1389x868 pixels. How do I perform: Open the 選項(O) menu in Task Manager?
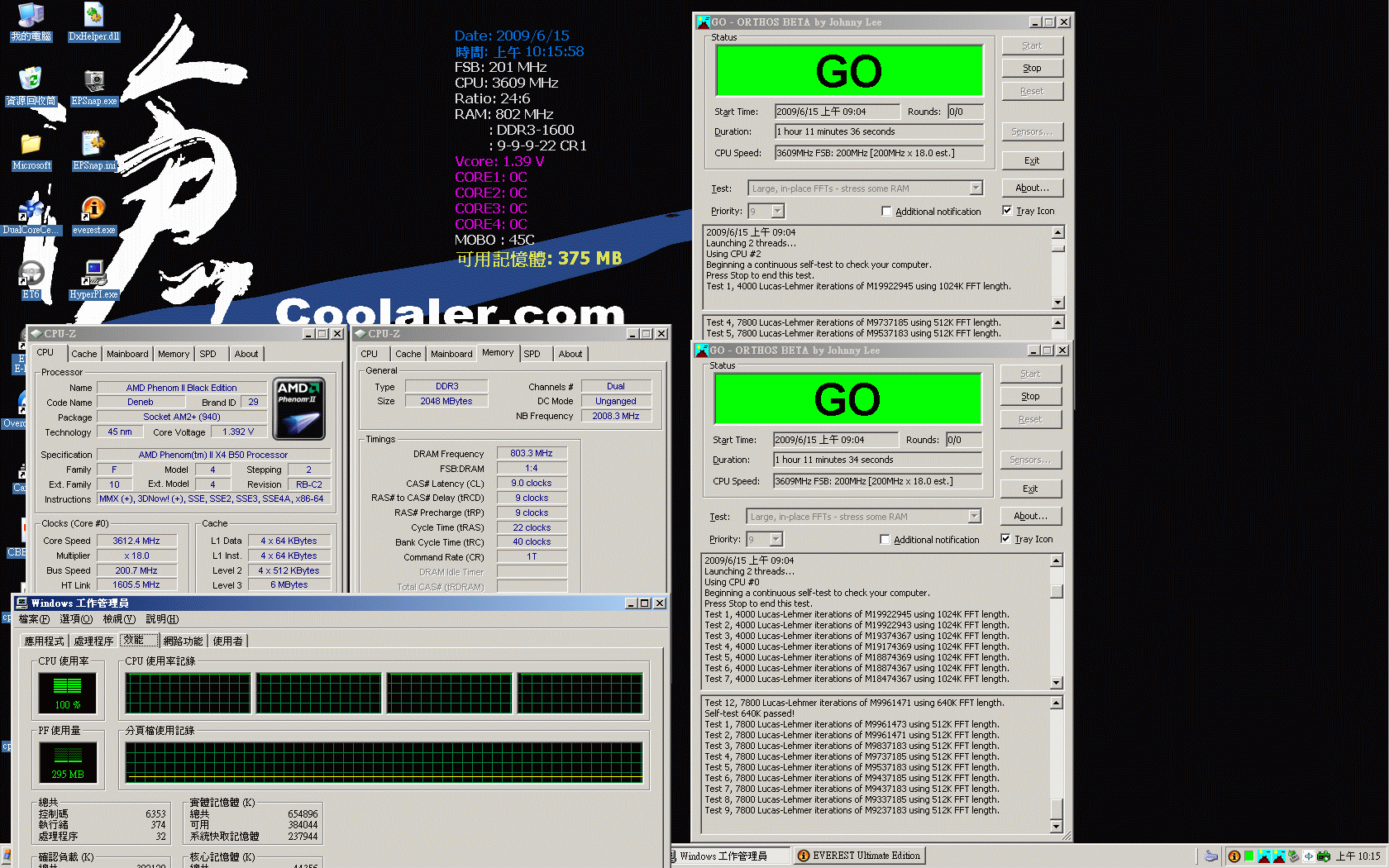coord(77,619)
